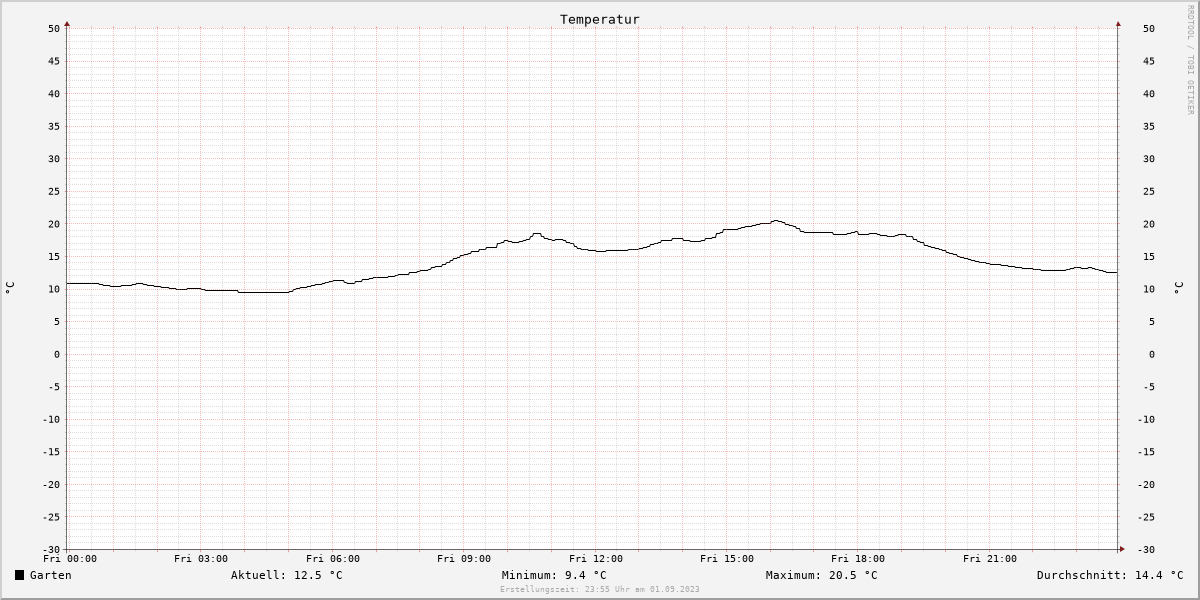1200x600 pixels.
Task: Click the Fri 15:00 time label
Action: click(x=727, y=559)
